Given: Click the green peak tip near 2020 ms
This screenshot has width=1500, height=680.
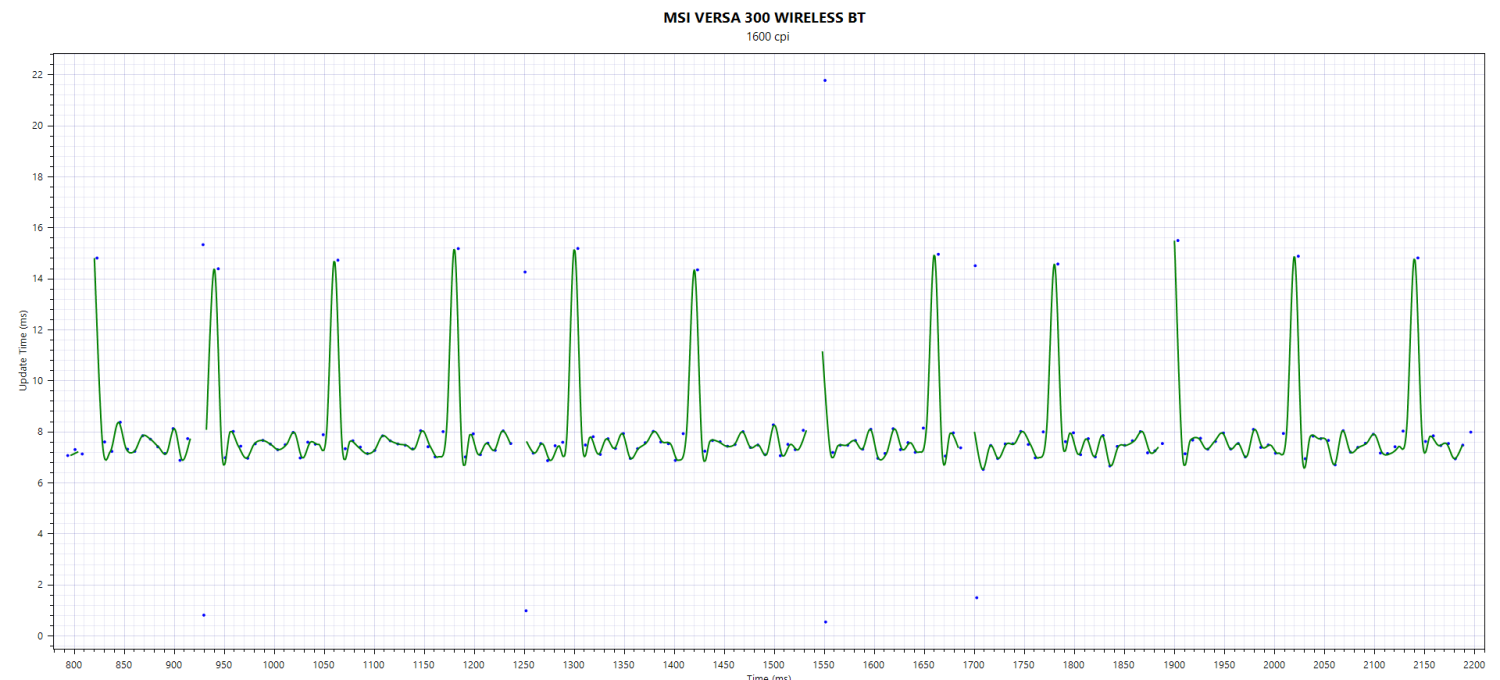Looking at the screenshot, I should point(1294,258).
